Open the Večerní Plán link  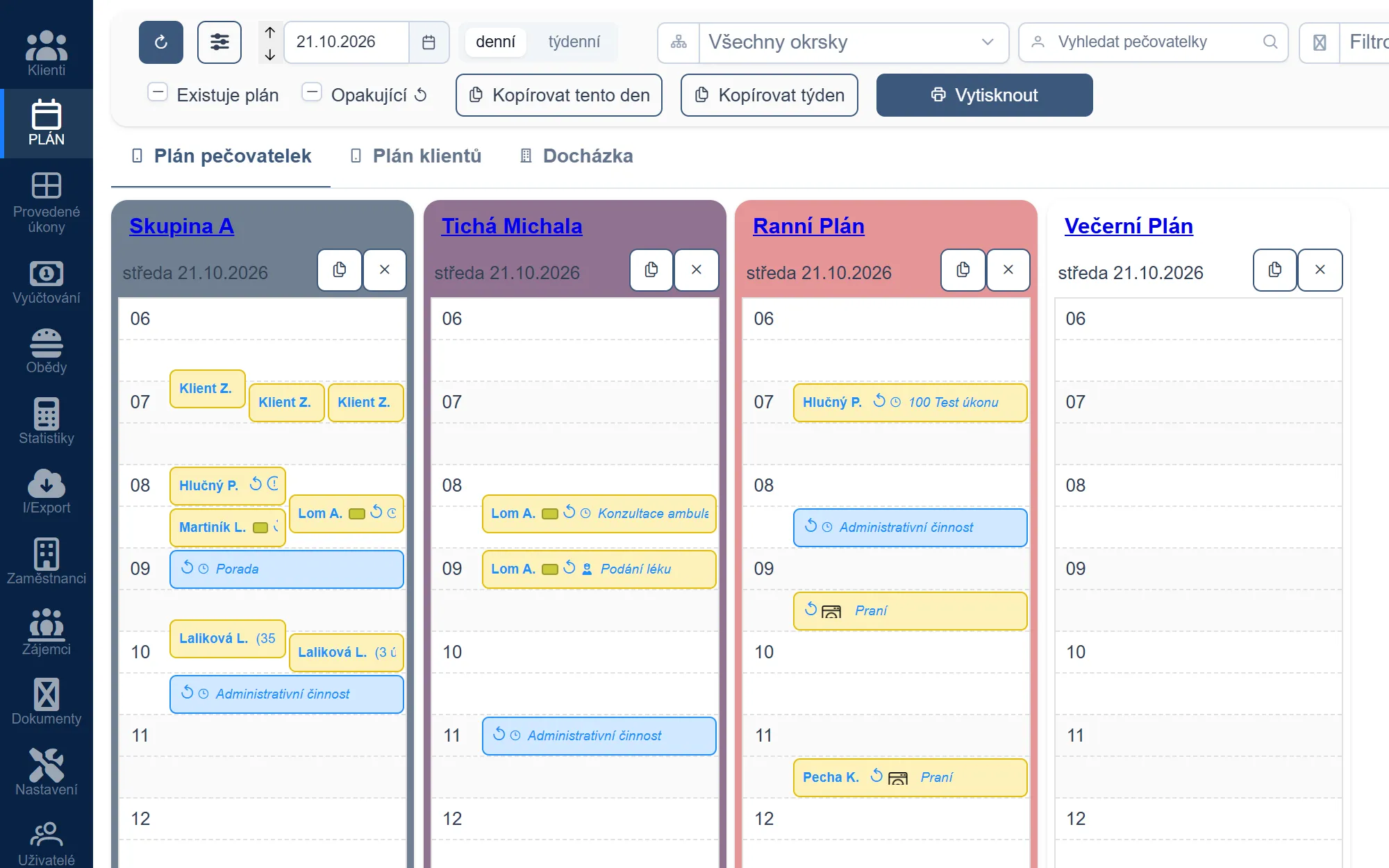point(1129,226)
